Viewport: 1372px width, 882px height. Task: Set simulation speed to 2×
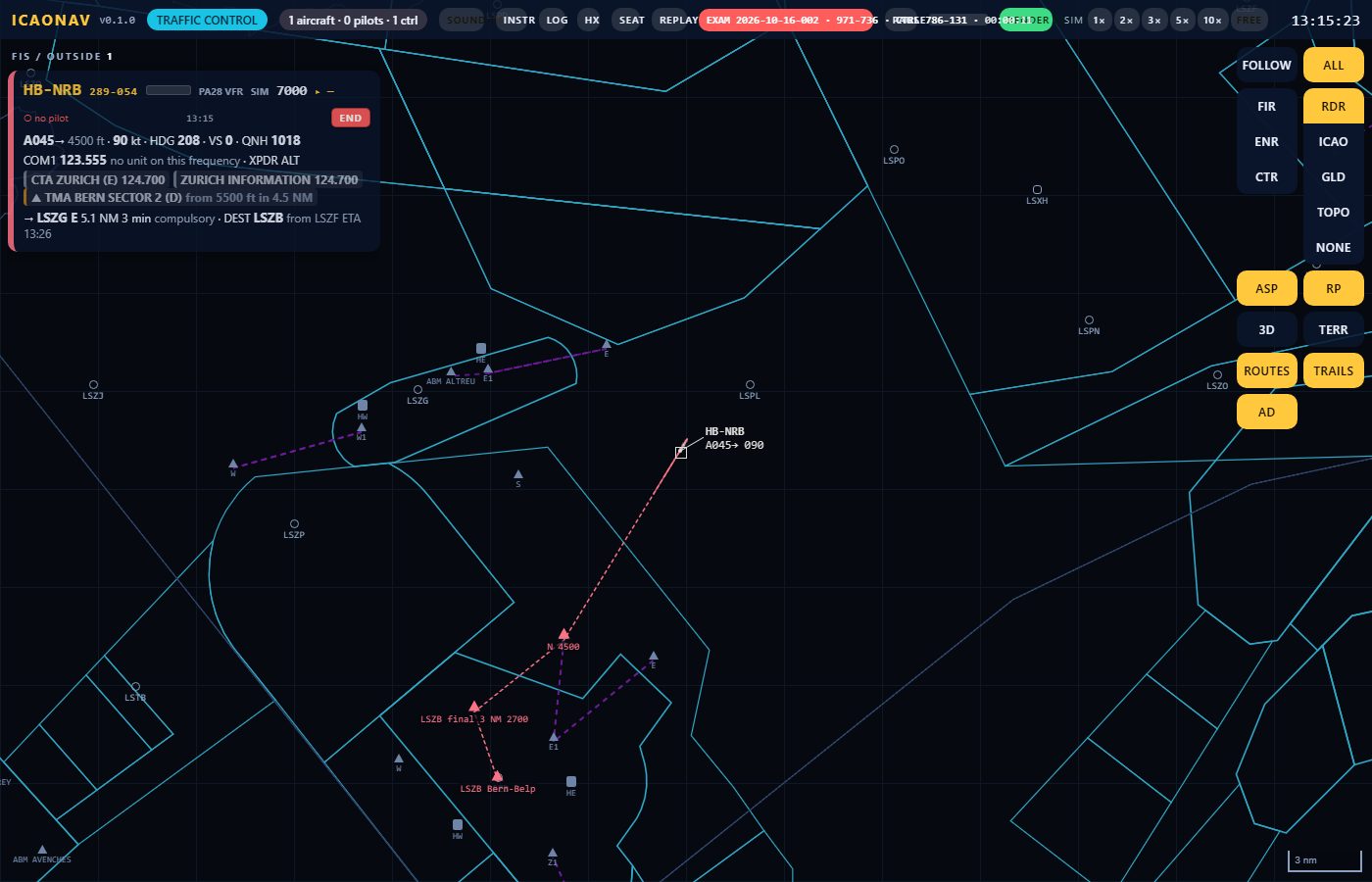click(x=1127, y=20)
